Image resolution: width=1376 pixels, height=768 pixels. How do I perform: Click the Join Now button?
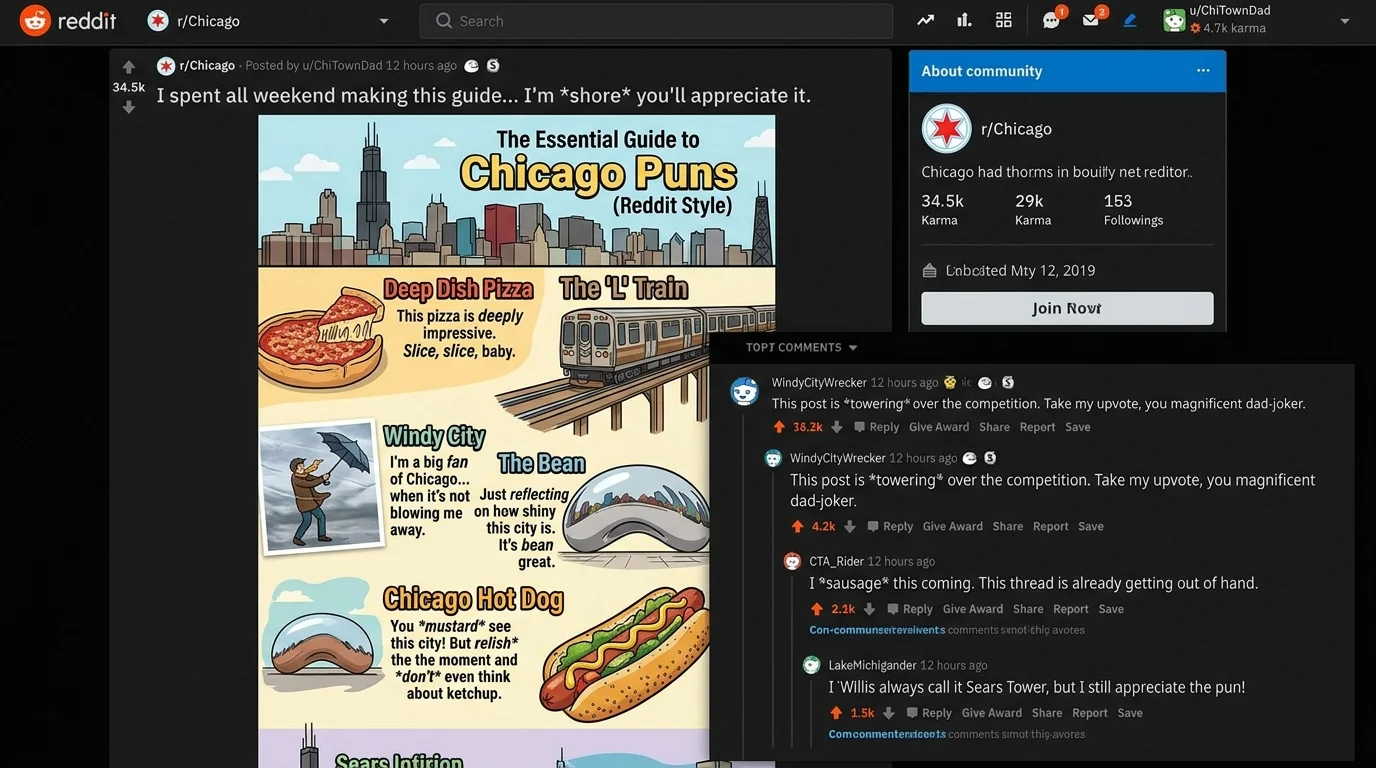tap(1067, 308)
